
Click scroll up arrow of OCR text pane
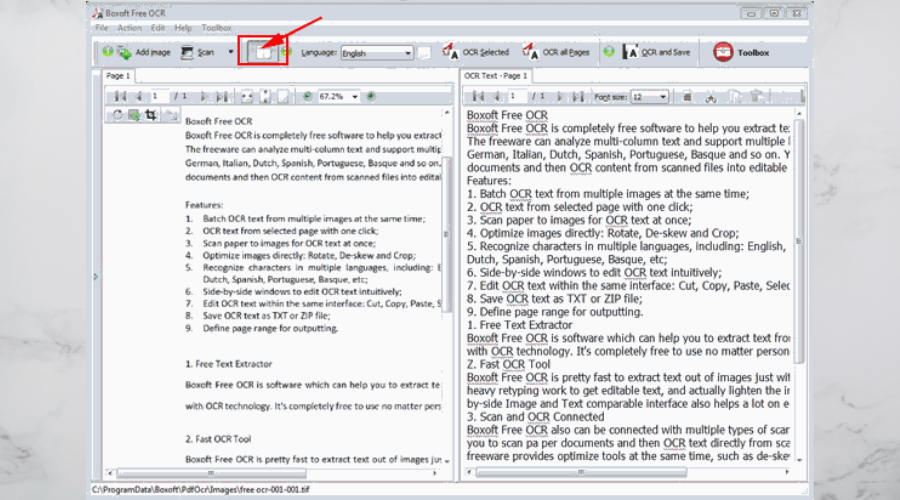pyautogui.click(x=799, y=114)
